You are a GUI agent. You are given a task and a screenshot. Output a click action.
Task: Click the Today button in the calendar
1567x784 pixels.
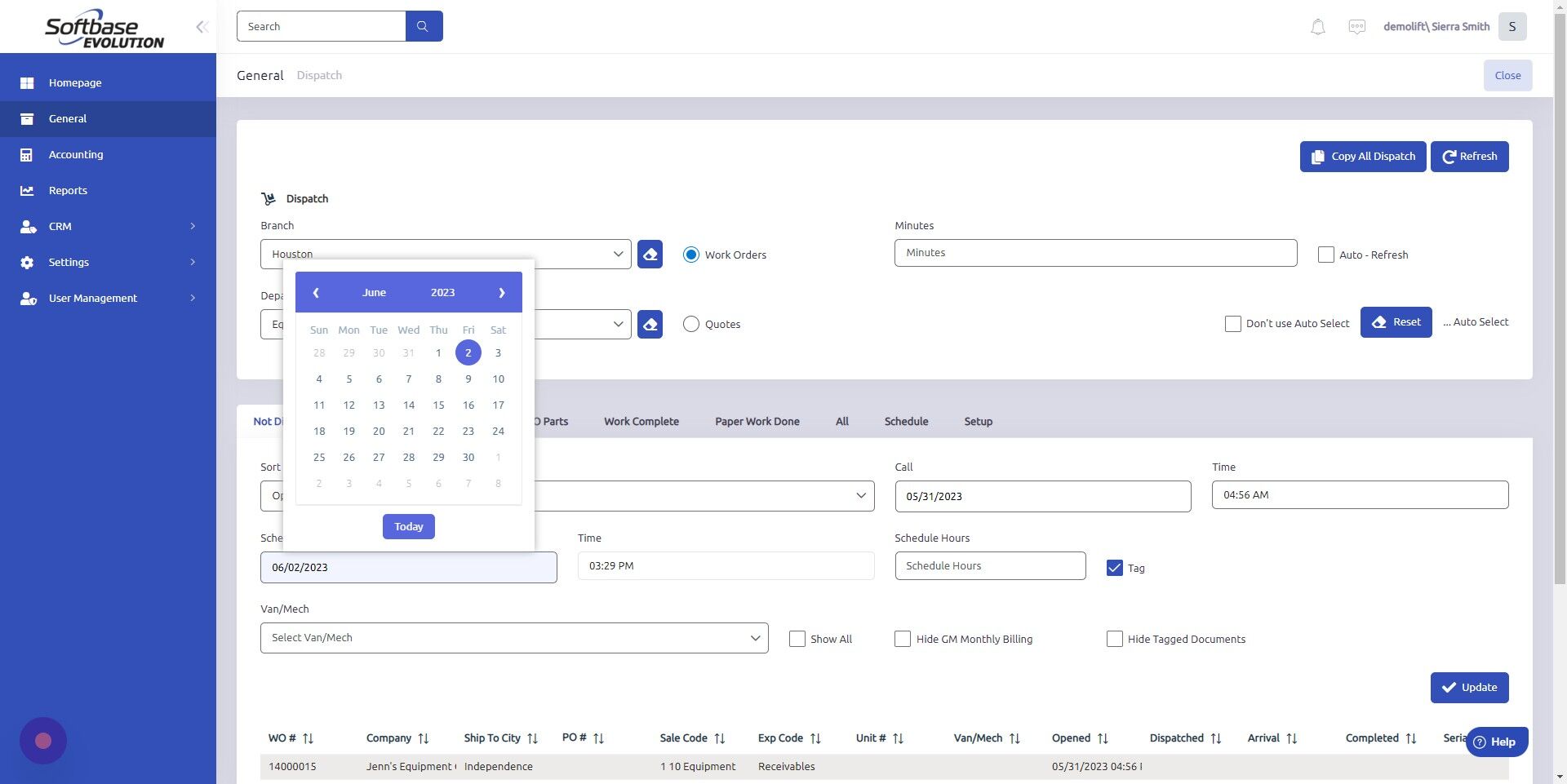408,526
